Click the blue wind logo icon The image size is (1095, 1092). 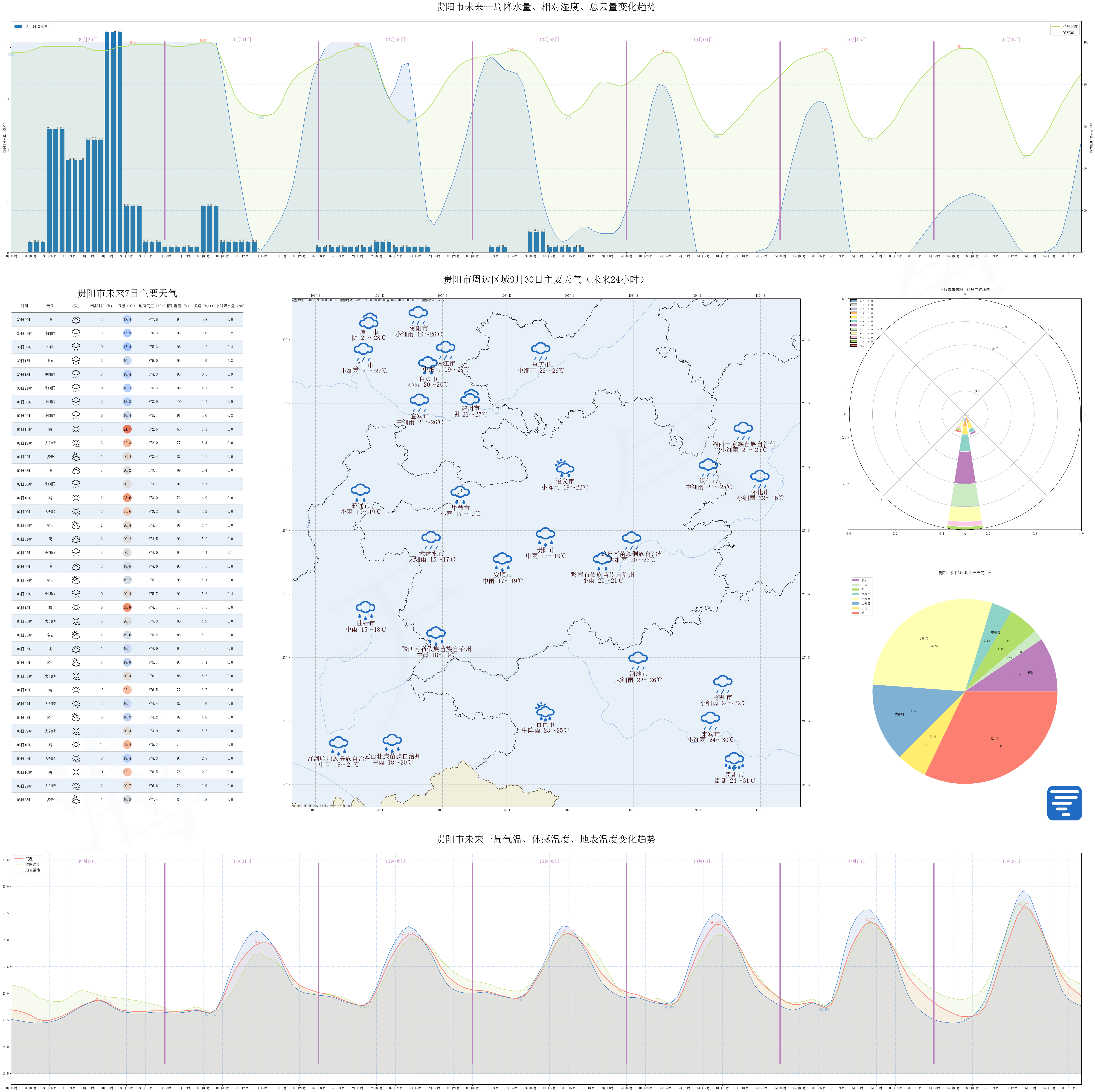[1064, 802]
